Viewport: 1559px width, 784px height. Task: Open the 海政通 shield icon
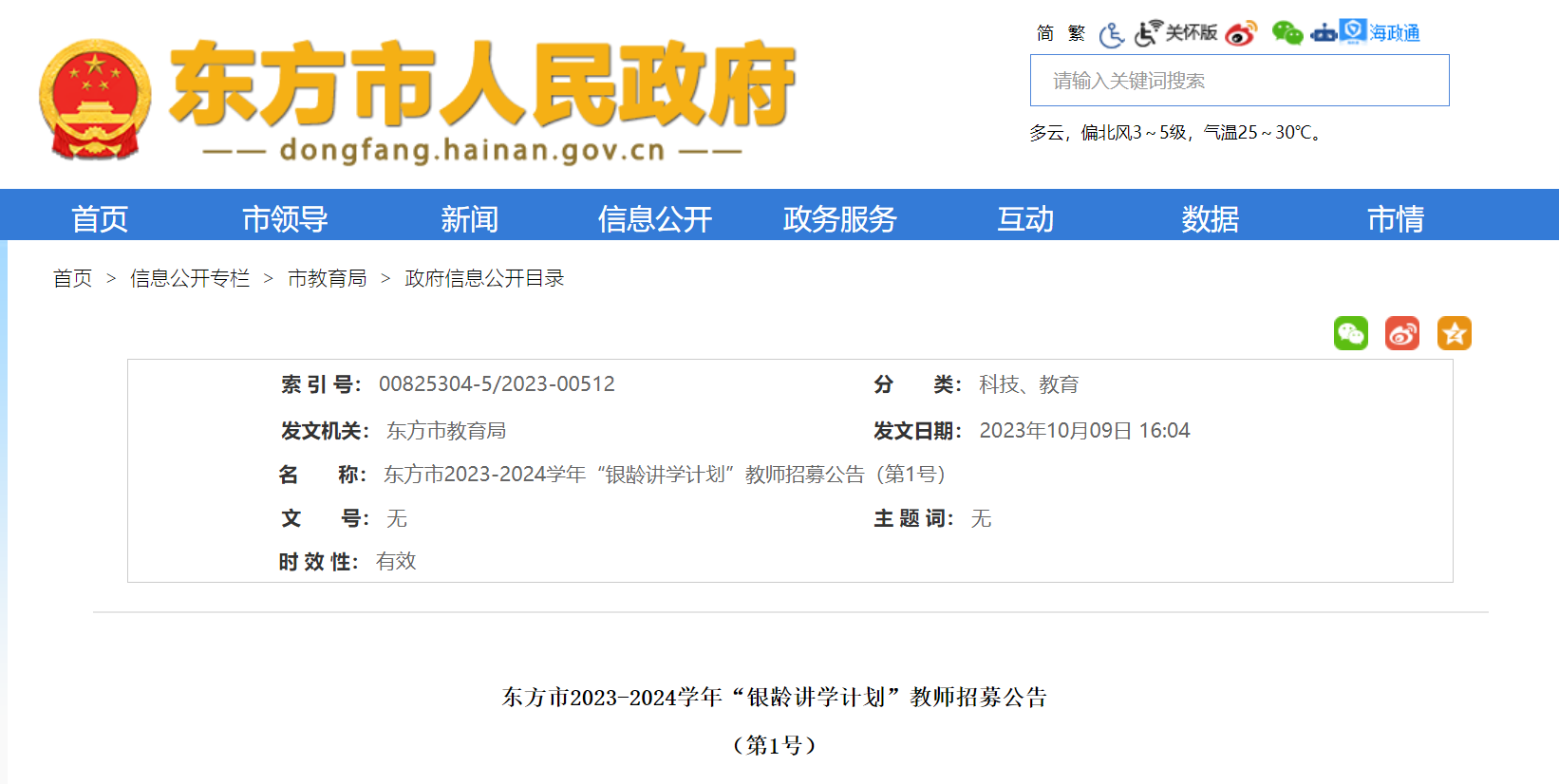pos(1353,30)
